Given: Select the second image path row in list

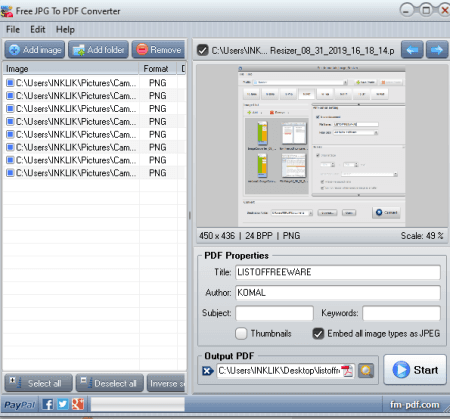Looking at the screenshot, I should tap(95, 96).
